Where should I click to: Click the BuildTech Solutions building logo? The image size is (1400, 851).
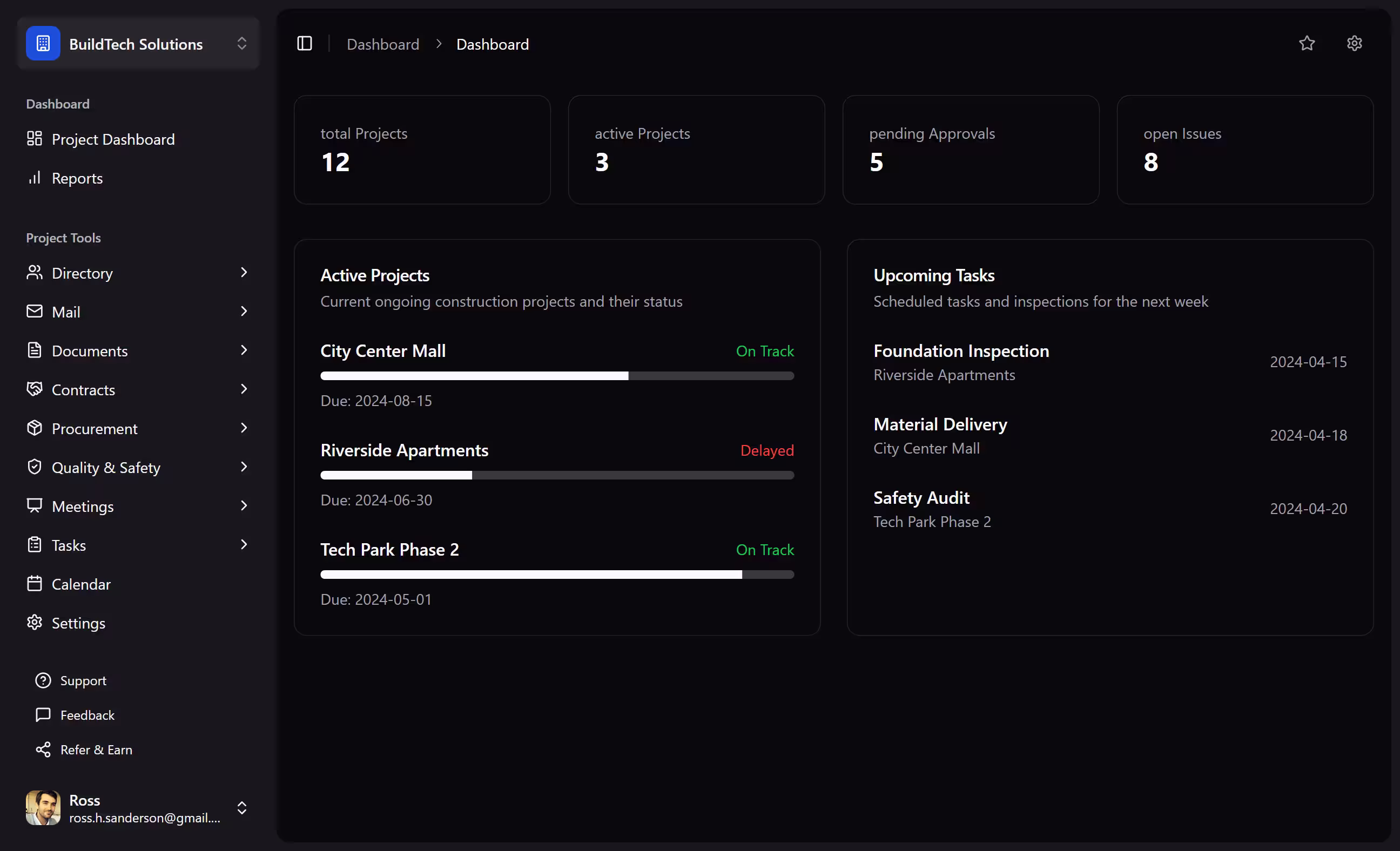(x=43, y=44)
